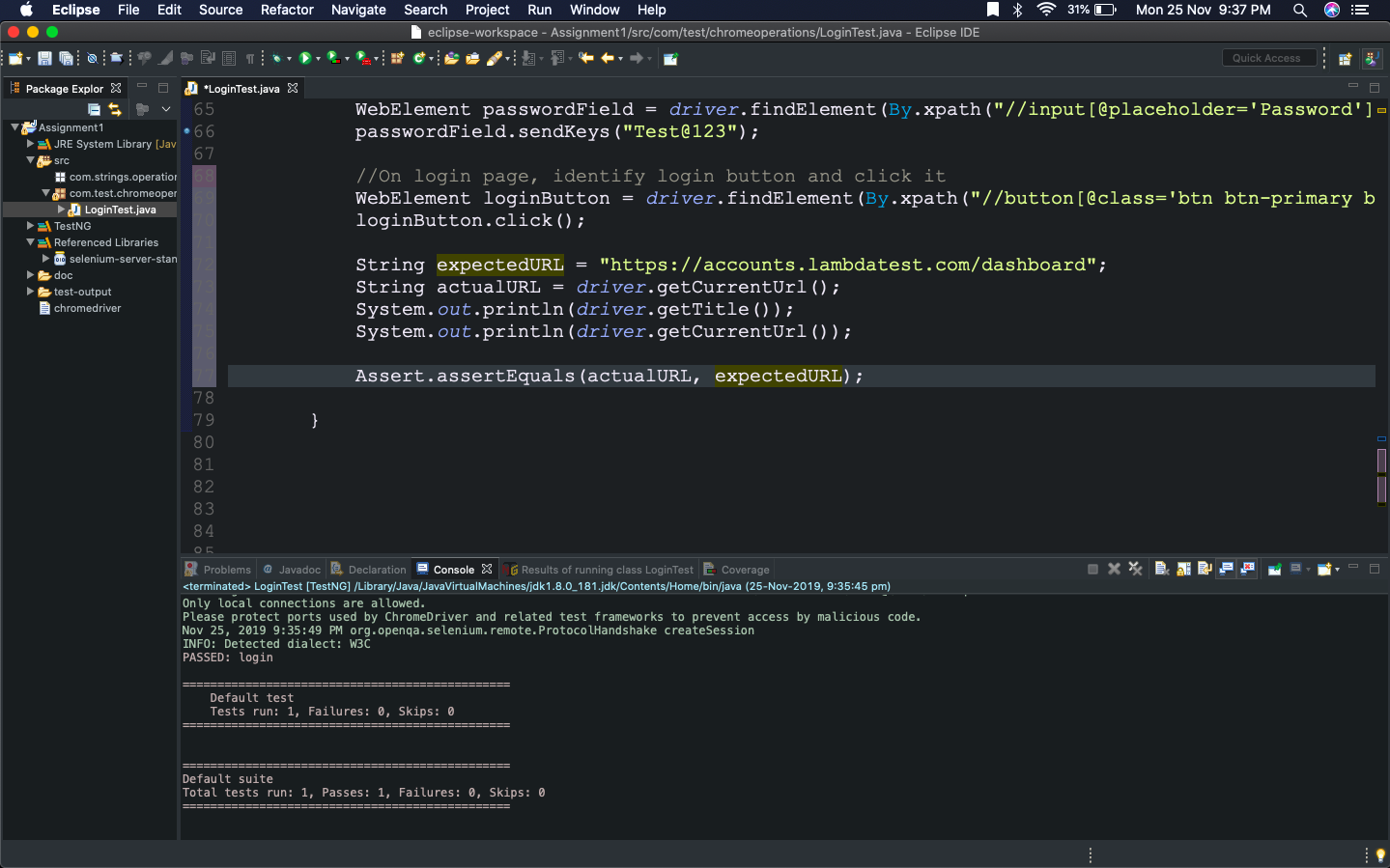This screenshot has width=1390, height=868.
Task: Open the Package Explorer view menu chevron
Action: (166, 109)
